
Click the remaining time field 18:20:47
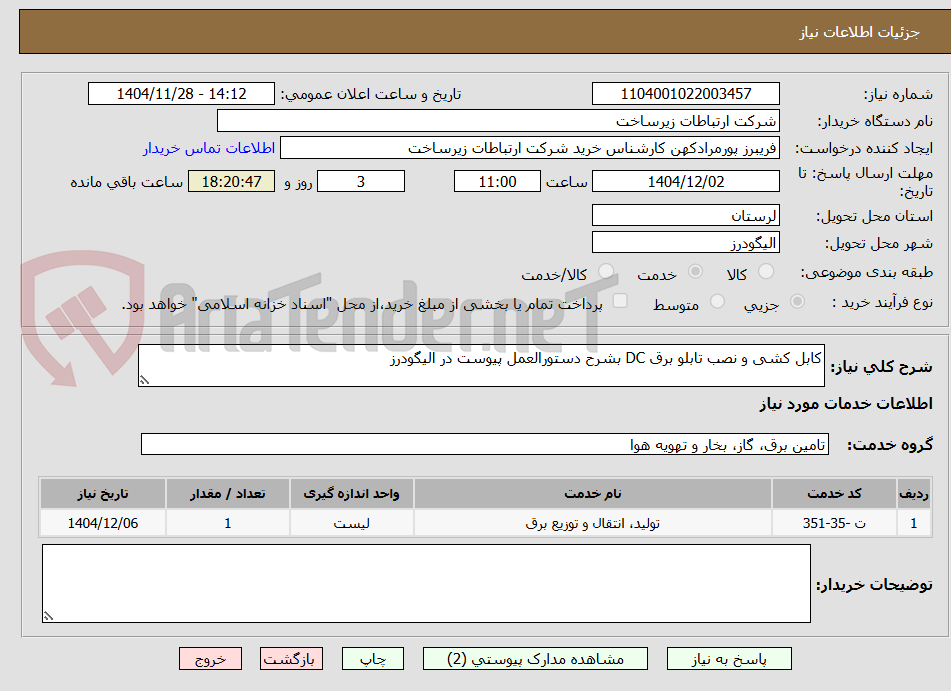click(x=231, y=181)
